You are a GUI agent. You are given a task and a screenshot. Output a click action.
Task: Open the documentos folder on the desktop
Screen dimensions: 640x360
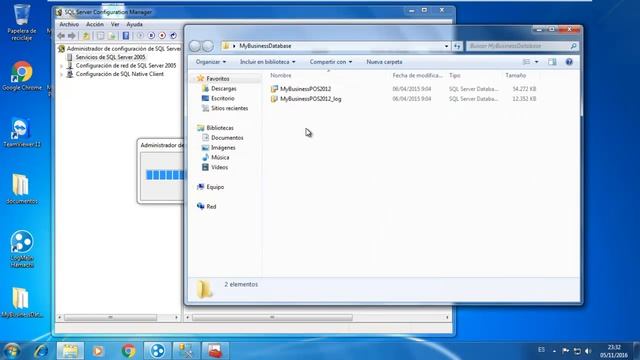(x=21, y=189)
